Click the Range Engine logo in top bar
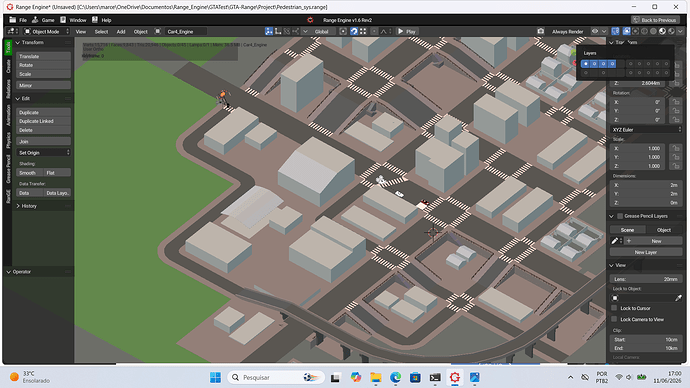Image resolution: width=690 pixels, height=388 pixels. coord(310,20)
